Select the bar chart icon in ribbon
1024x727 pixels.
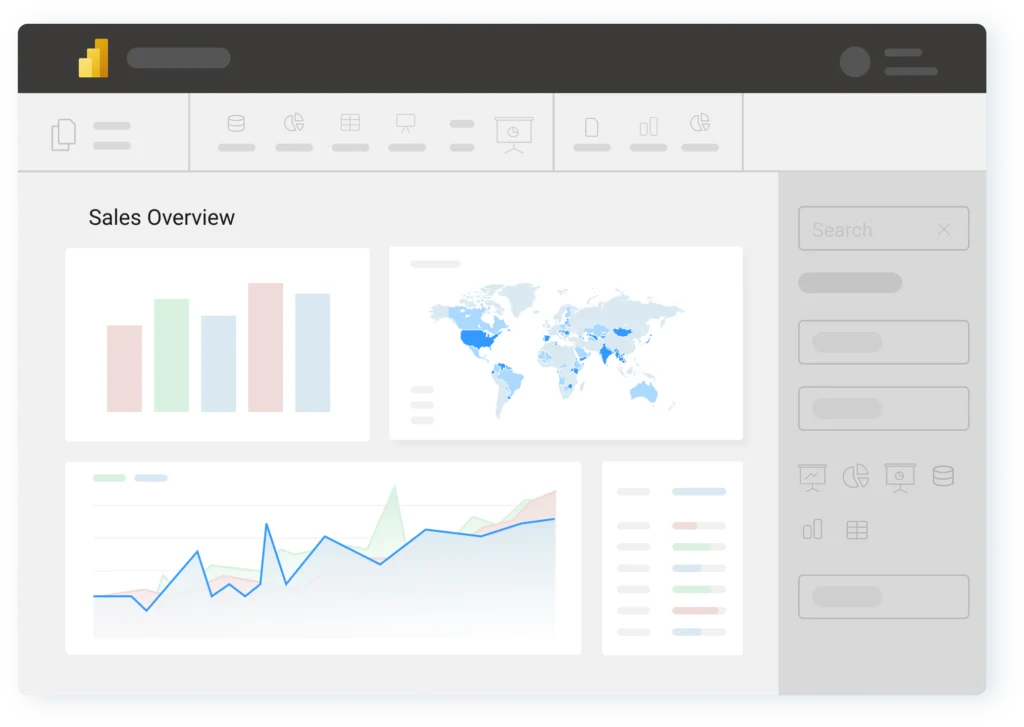click(x=648, y=127)
